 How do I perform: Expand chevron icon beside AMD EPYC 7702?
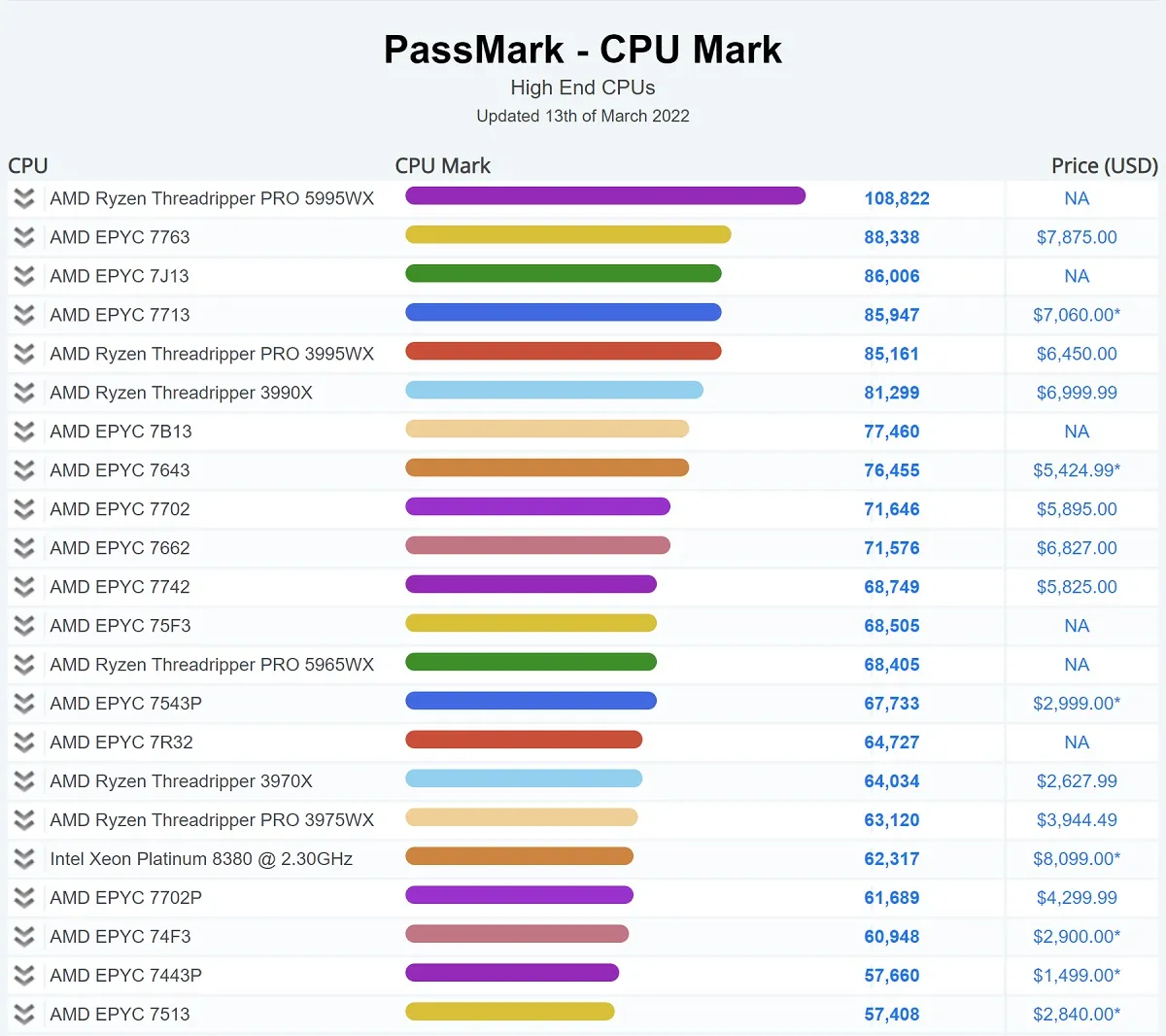[x=24, y=509]
